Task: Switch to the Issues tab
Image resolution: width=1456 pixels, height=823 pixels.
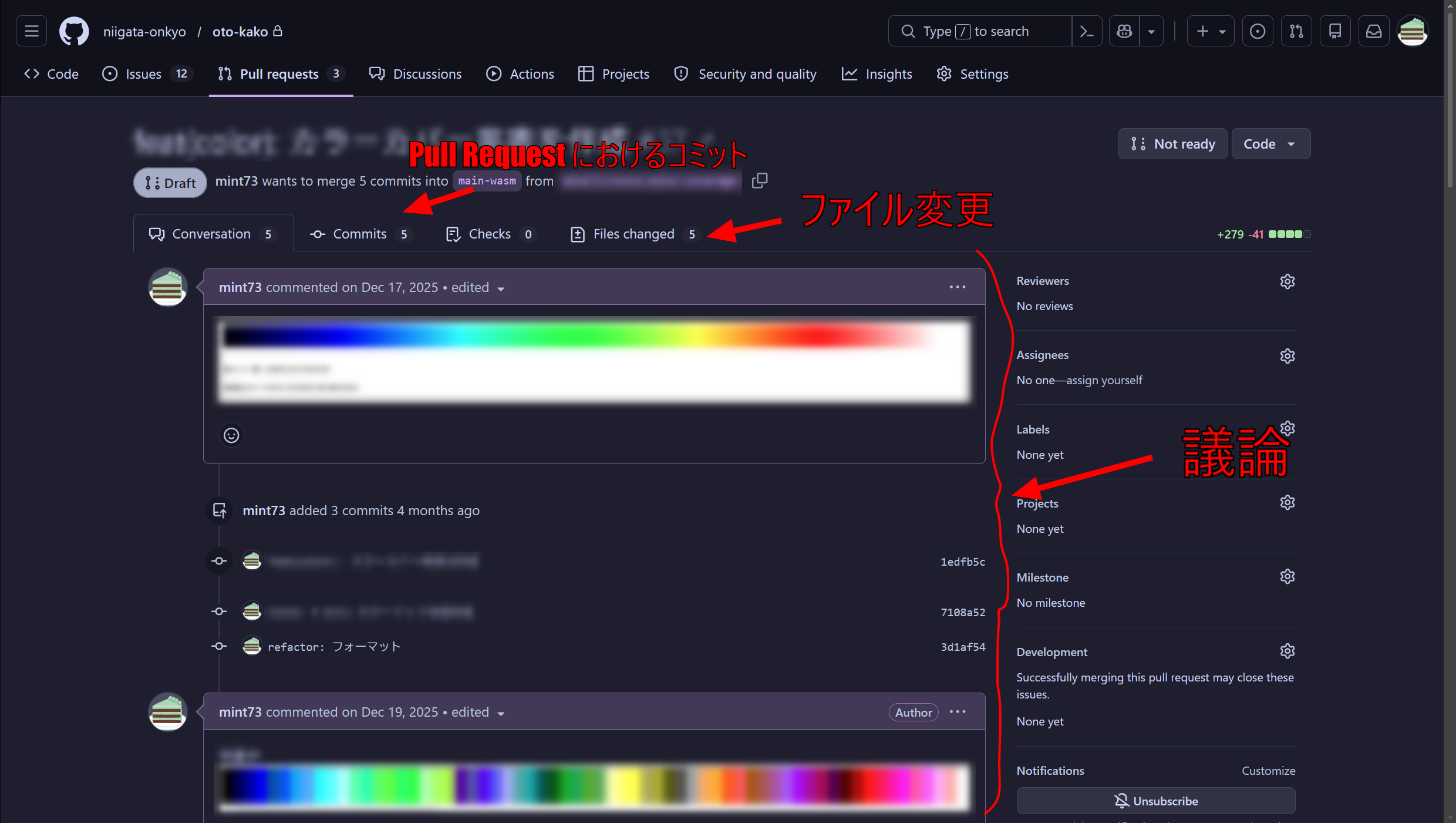Action: click(147, 74)
